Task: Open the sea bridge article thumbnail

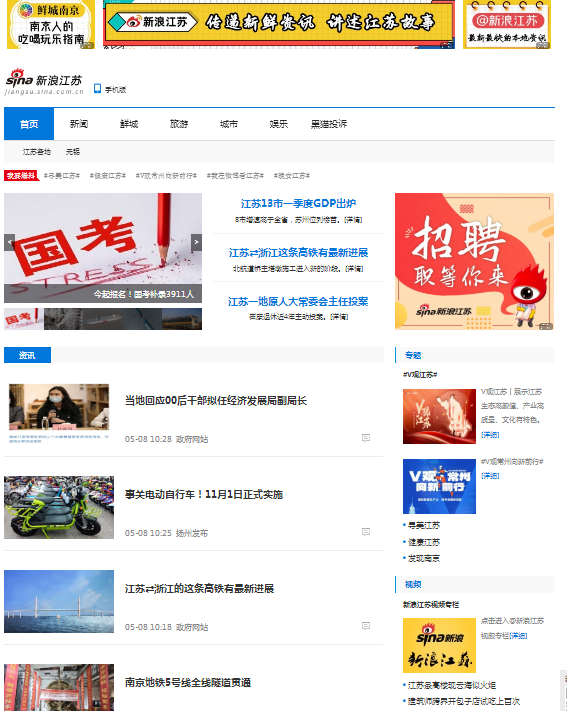Action: (59, 601)
